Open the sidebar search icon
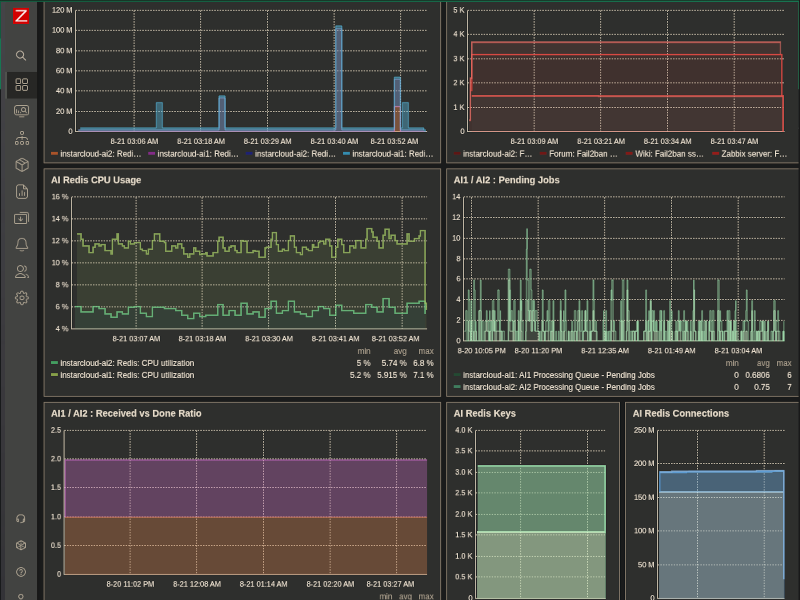The height and width of the screenshot is (600, 800). click(21, 56)
